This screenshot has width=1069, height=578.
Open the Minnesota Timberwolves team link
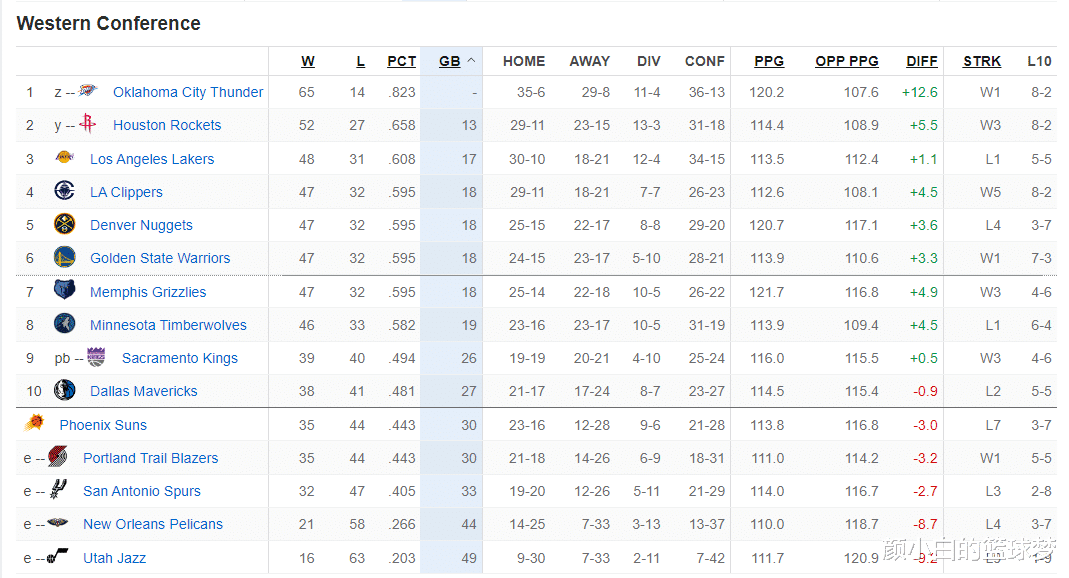point(168,325)
